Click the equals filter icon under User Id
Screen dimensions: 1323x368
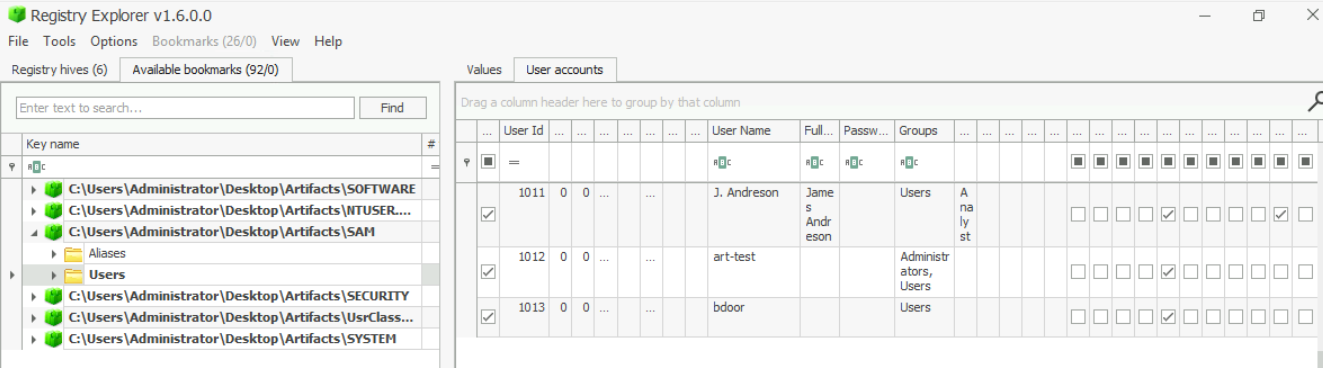[x=513, y=161]
